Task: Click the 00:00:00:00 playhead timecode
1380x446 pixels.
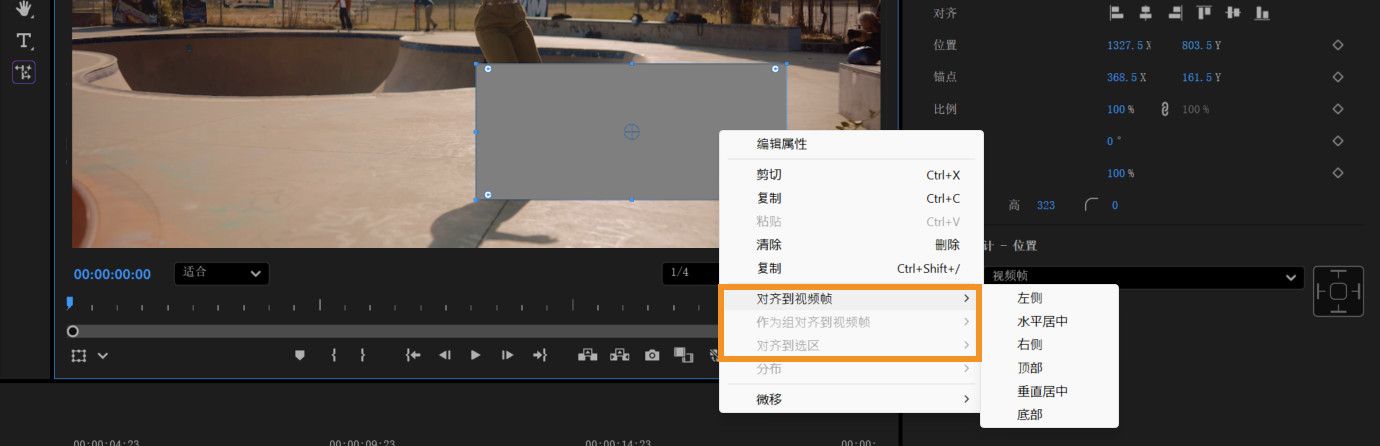Action: [x=112, y=274]
